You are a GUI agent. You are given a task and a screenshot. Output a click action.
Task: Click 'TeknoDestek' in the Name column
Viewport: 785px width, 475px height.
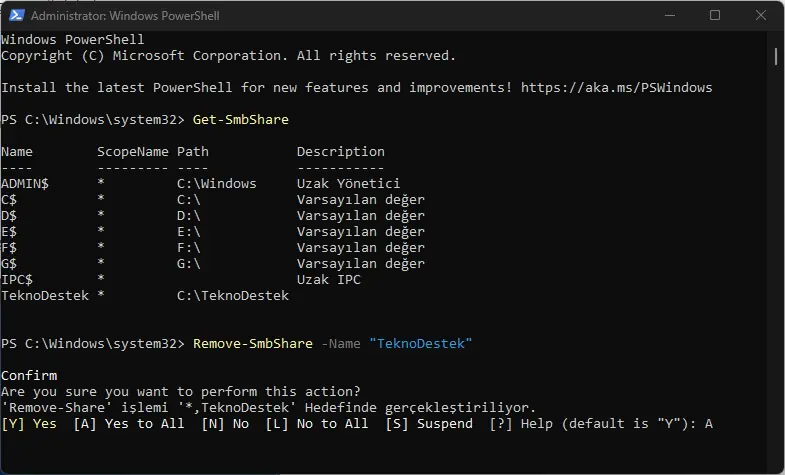pyautogui.click(x=45, y=296)
